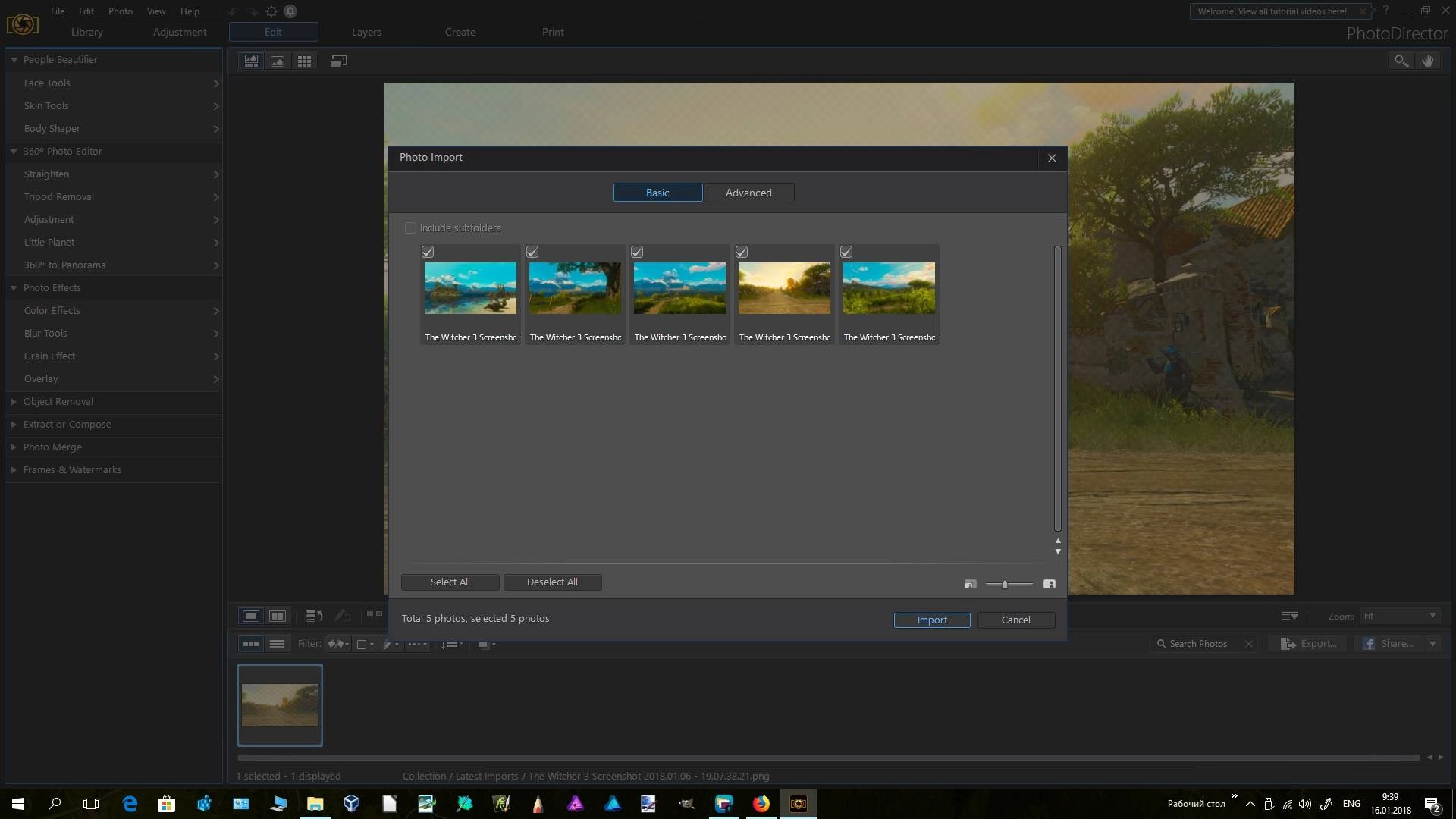Image resolution: width=1456 pixels, height=819 pixels.
Task: Open Windows notification center
Action: pos(1432,804)
